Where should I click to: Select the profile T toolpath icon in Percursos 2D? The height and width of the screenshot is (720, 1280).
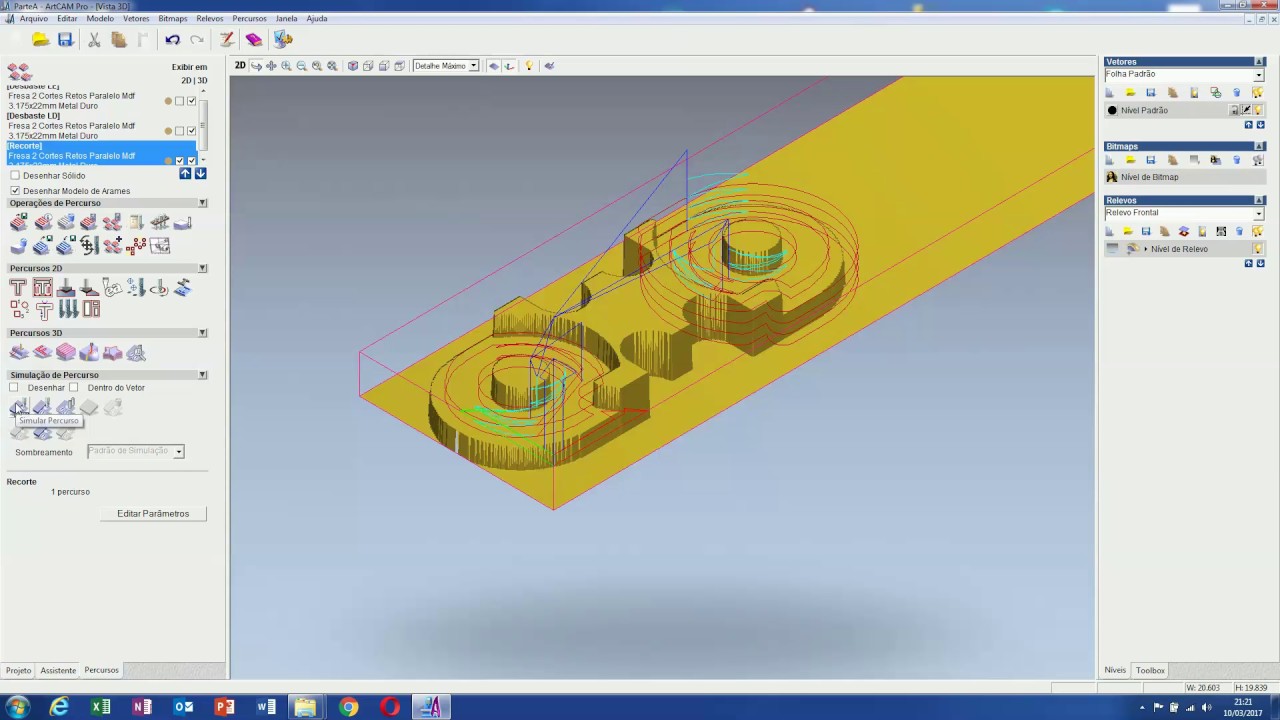18,288
